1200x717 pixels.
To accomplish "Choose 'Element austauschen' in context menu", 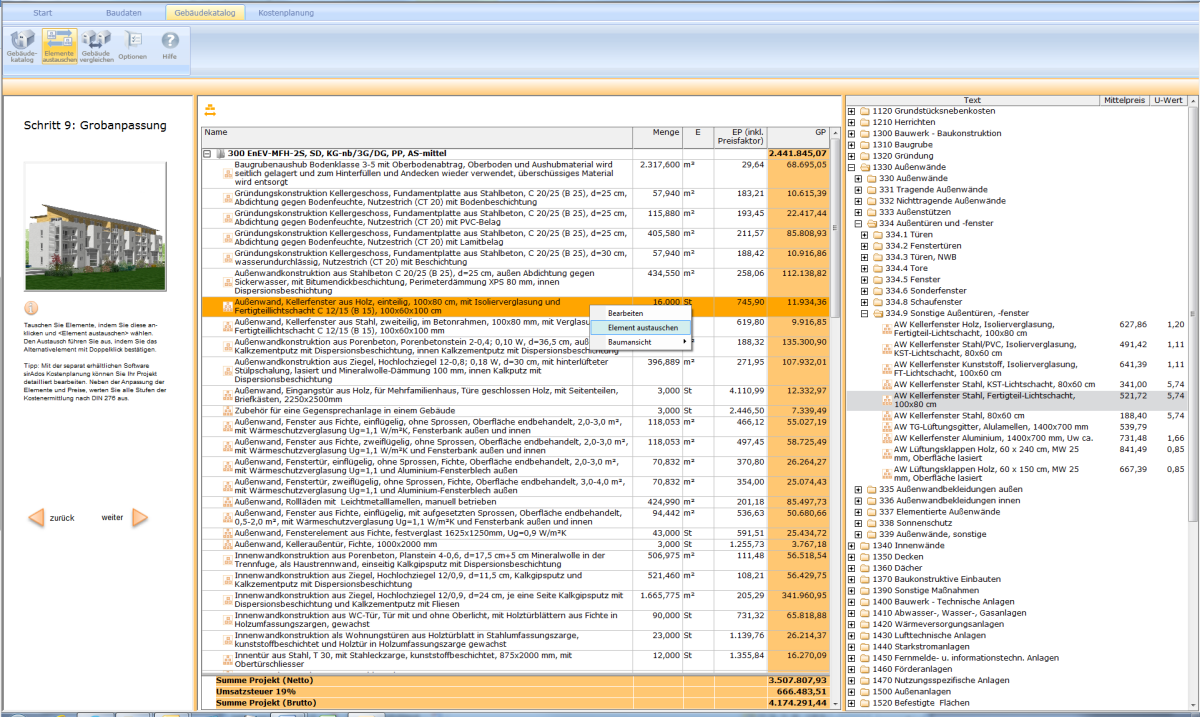I will pyautogui.click(x=636, y=327).
